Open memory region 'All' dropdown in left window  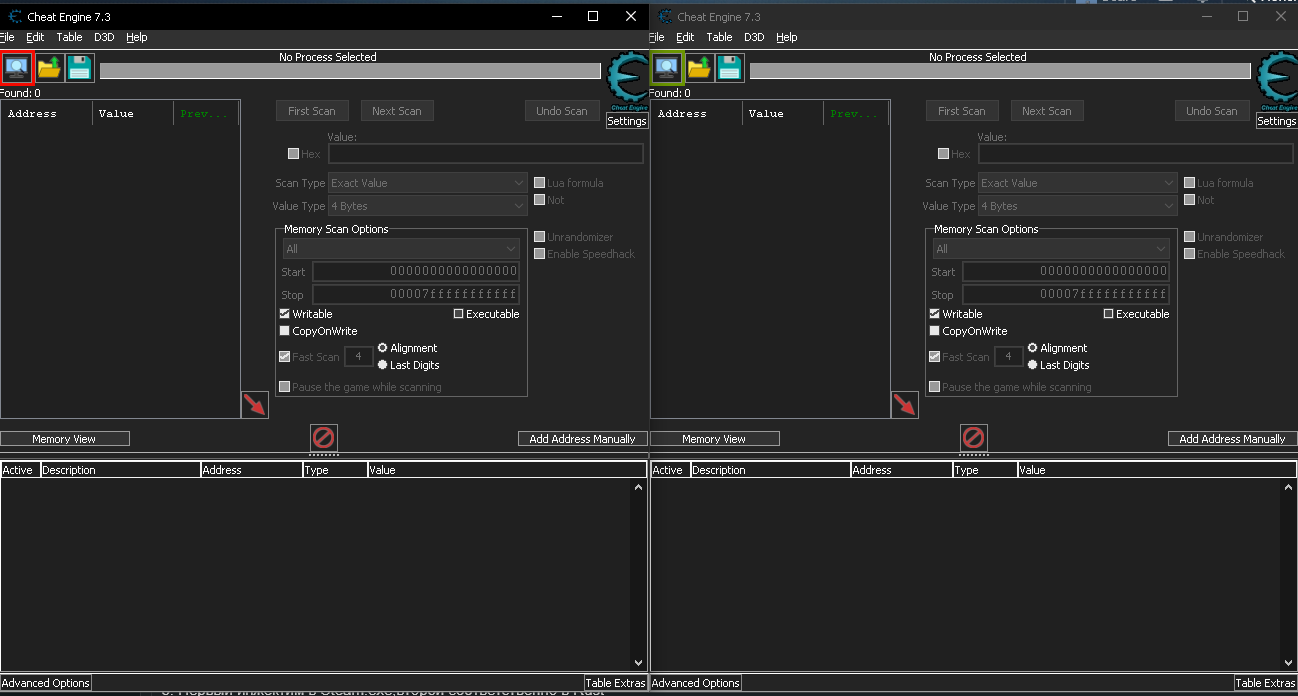400,249
